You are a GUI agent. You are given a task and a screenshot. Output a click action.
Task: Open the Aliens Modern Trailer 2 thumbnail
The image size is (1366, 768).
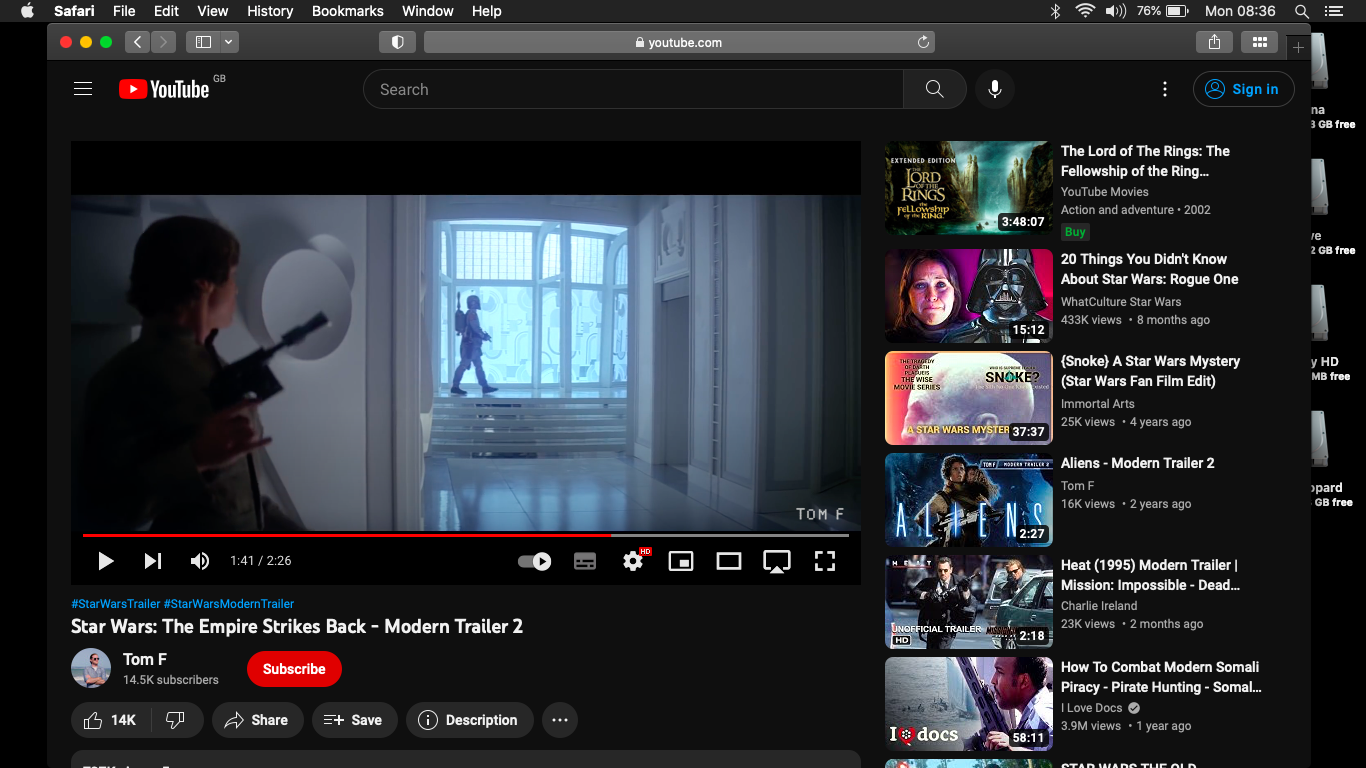968,500
